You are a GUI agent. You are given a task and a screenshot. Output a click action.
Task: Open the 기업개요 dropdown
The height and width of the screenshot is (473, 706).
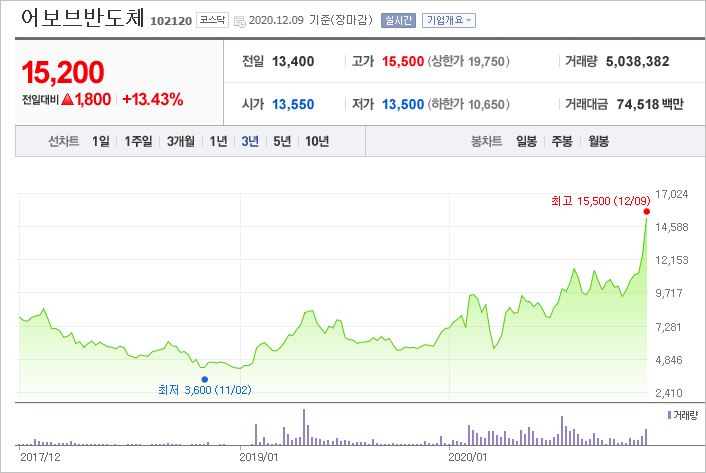click(448, 20)
